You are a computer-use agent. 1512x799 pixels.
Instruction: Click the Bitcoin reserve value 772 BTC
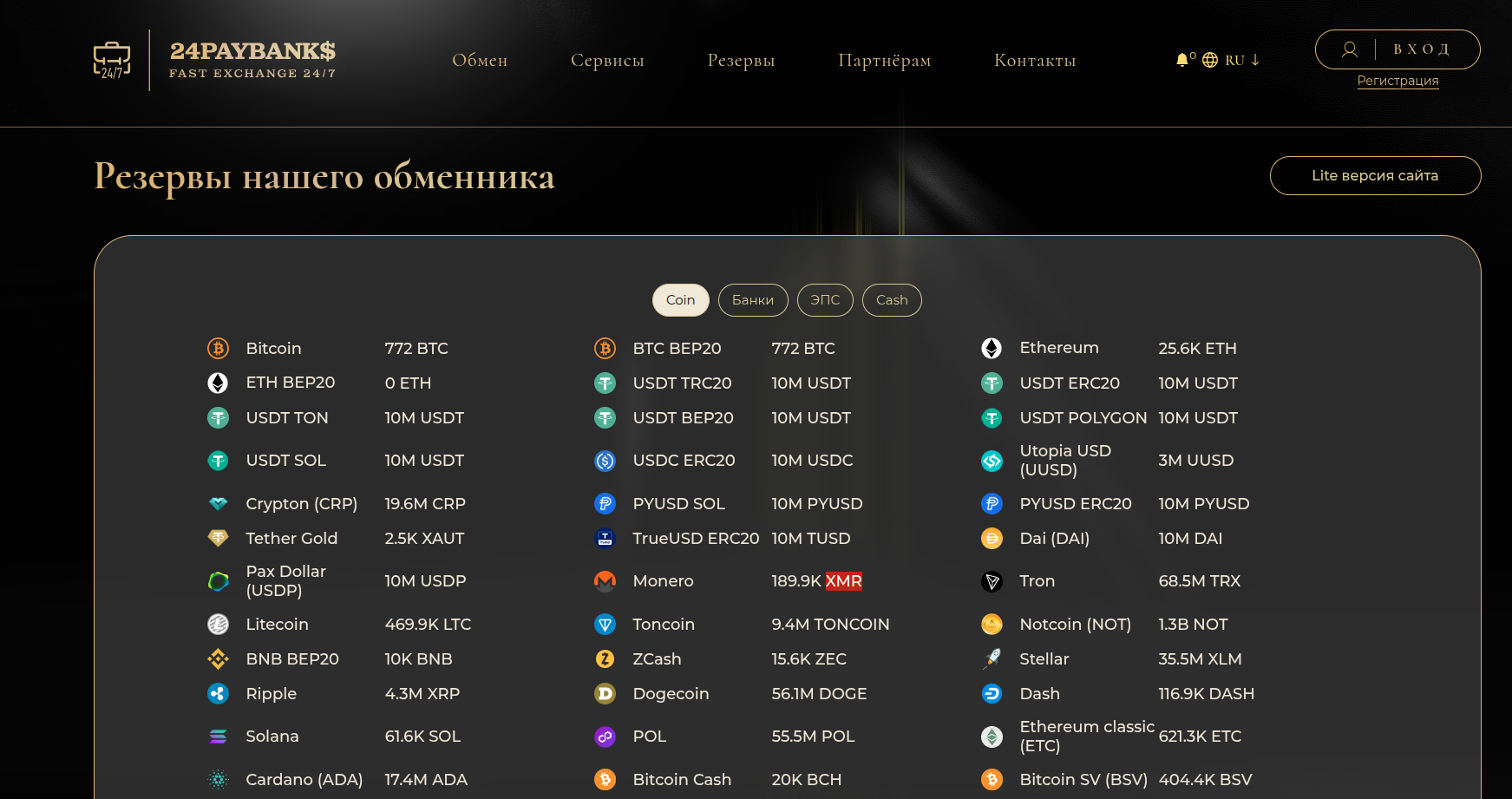(416, 349)
